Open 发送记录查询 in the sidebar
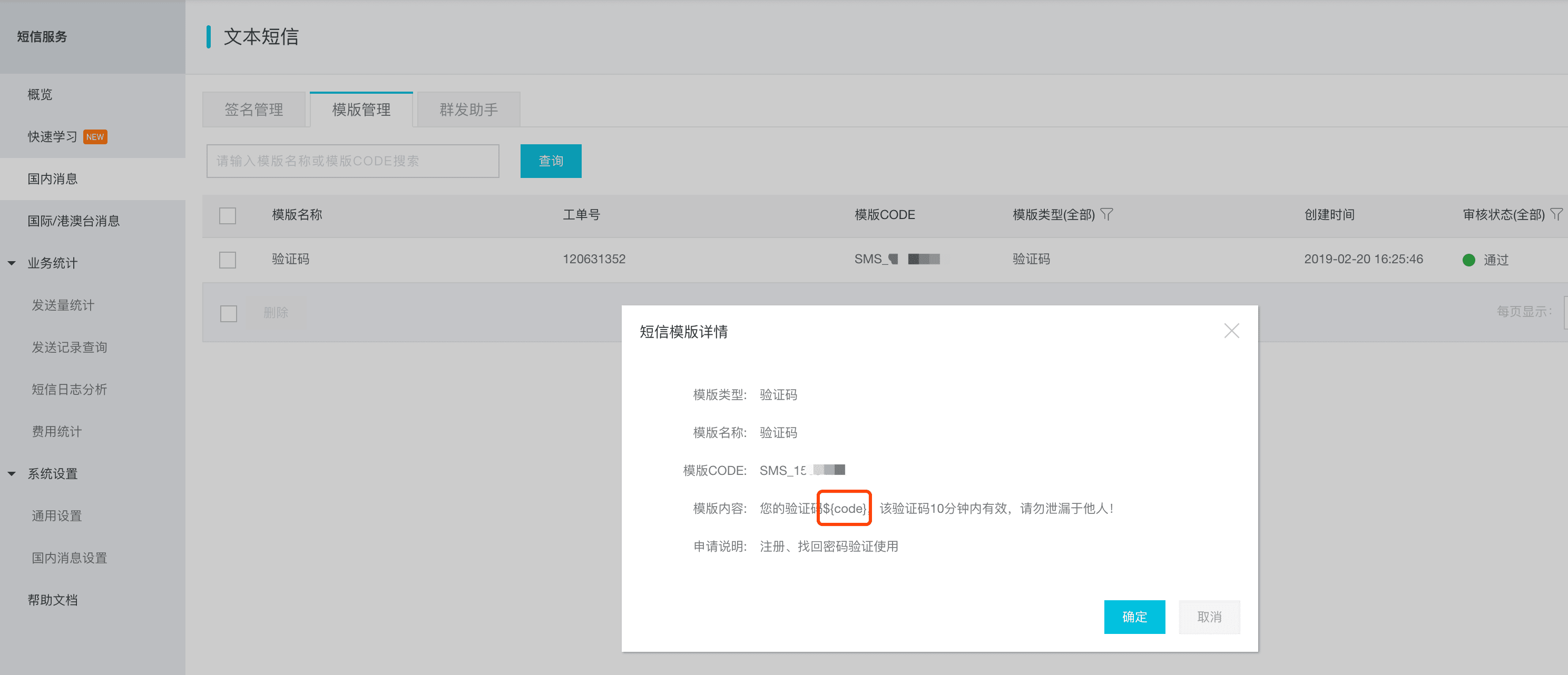The height and width of the screenshot is (675, 1568). click(70, 347)
